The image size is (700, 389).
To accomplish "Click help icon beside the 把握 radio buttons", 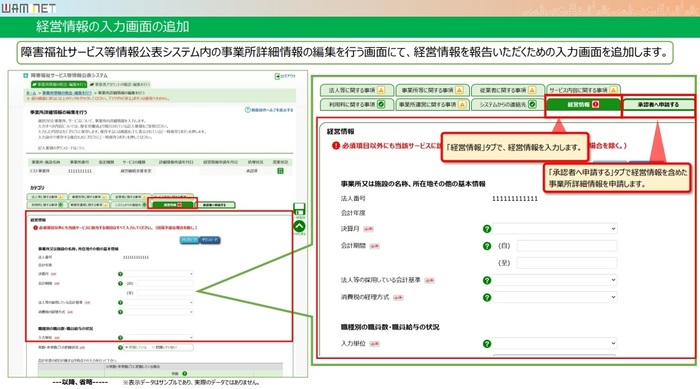I will pos(120,347).
